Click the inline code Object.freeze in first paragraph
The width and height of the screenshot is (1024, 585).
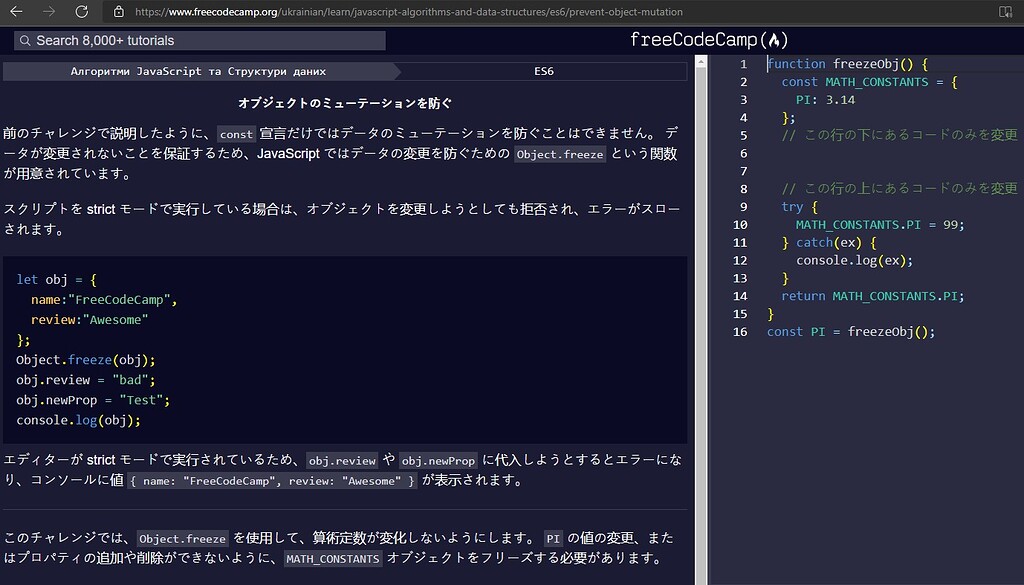pos(560,155)
